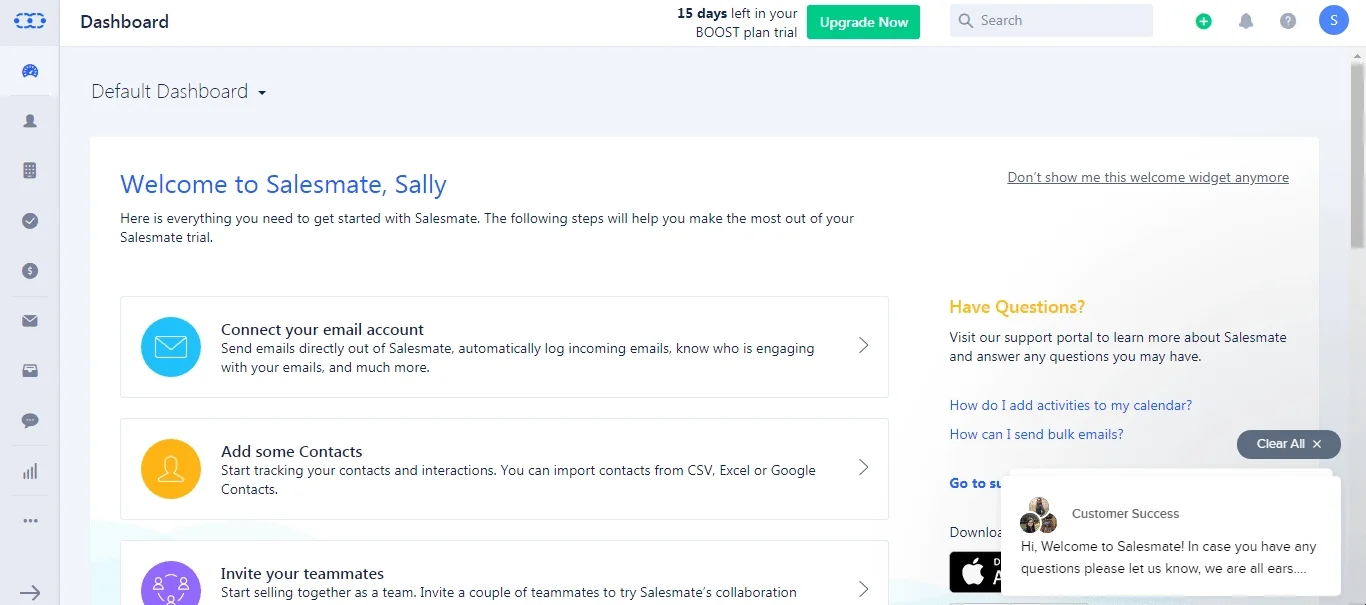The width and height of the screenshot is (1366, 605).
Task: Open the Dashboard gauge icon in sidebar
Action: coord(30,71)
